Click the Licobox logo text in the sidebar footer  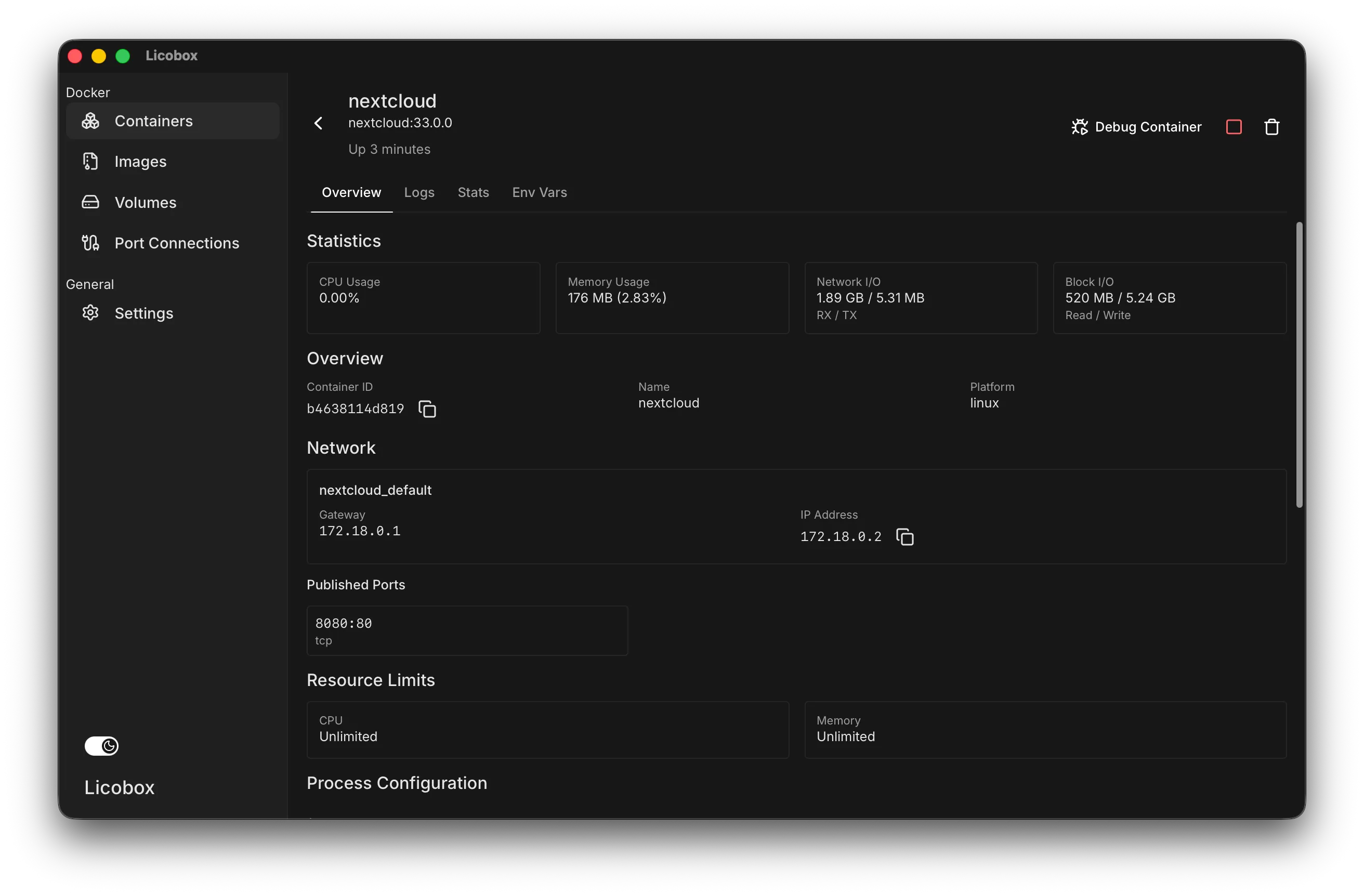tap(119, 787)
